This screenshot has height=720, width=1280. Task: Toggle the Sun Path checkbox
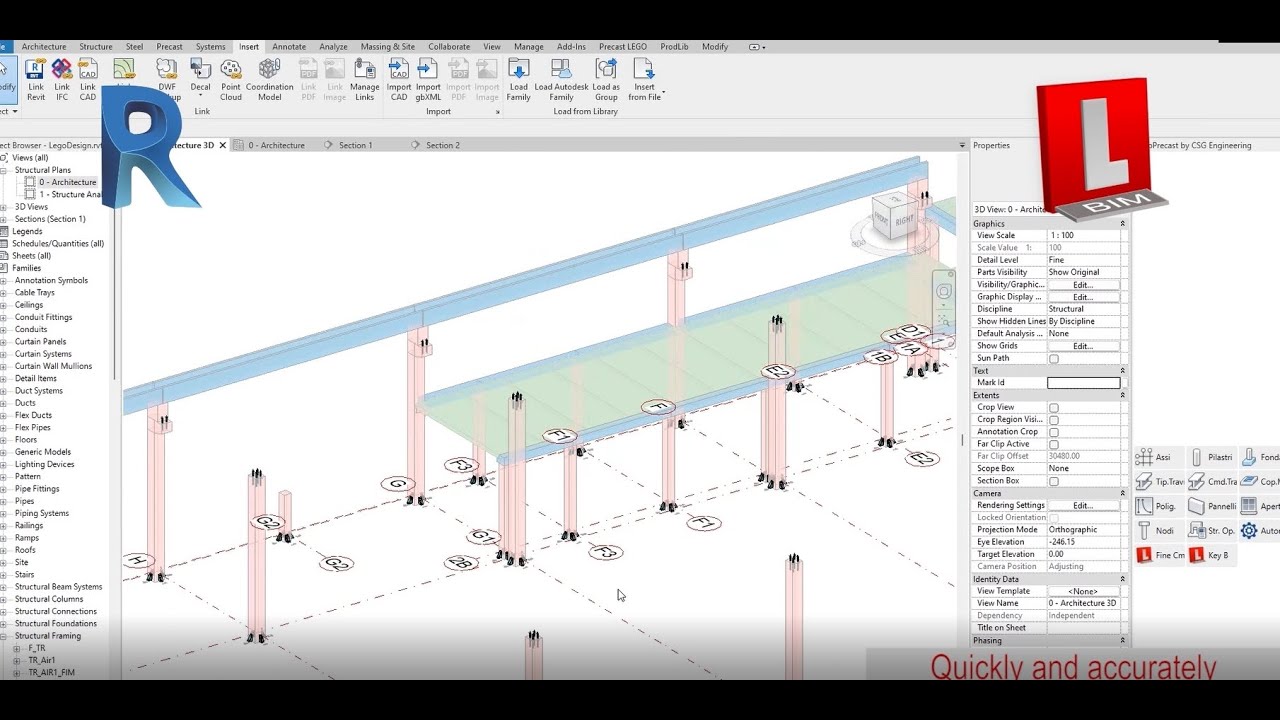1053,358
